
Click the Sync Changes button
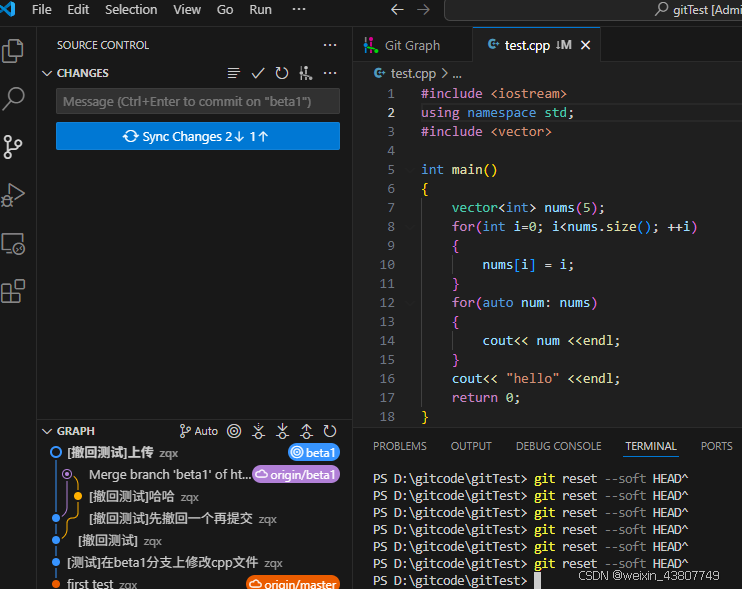pos(198,136)
